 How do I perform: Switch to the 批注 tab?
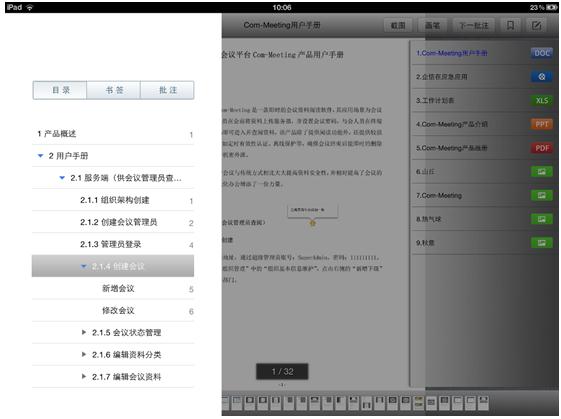coord(167,90)
